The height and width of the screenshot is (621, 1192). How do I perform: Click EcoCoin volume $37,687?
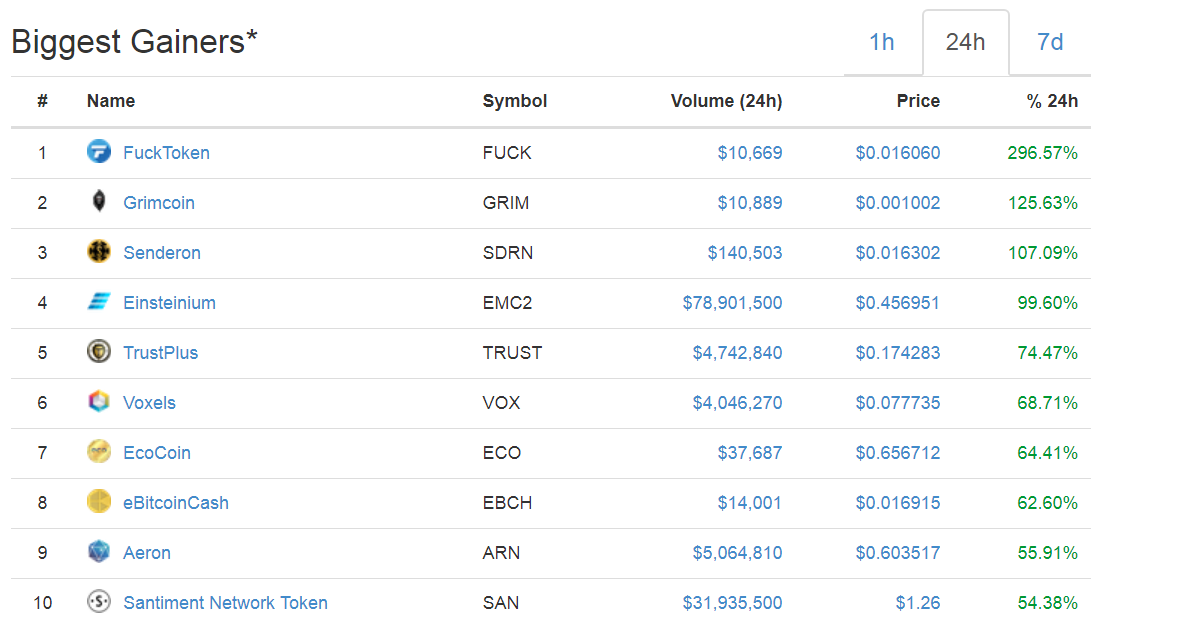(x=750, y=453)
